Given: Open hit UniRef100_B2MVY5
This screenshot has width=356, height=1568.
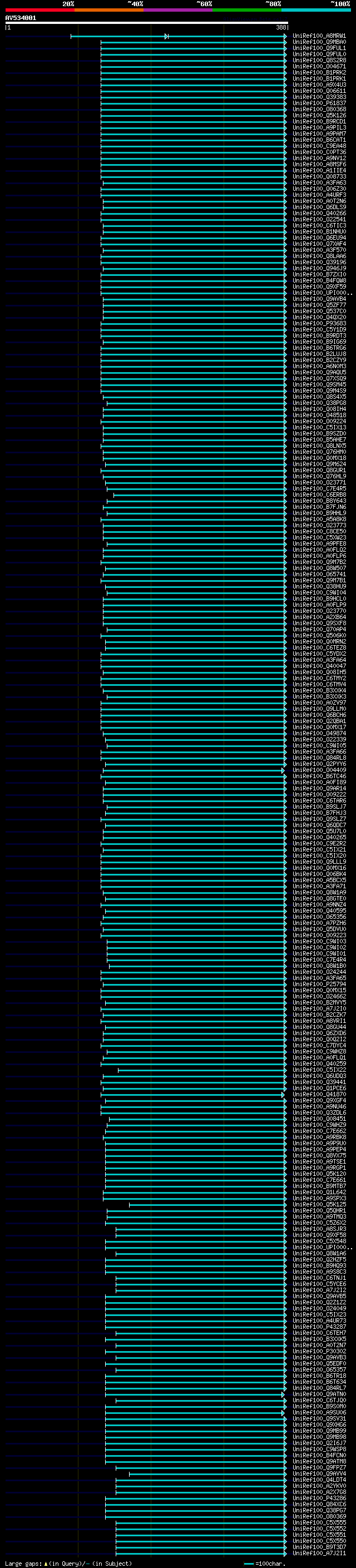Looking at the screenshot, I should pyautogui.click(x=319, y=1002).
